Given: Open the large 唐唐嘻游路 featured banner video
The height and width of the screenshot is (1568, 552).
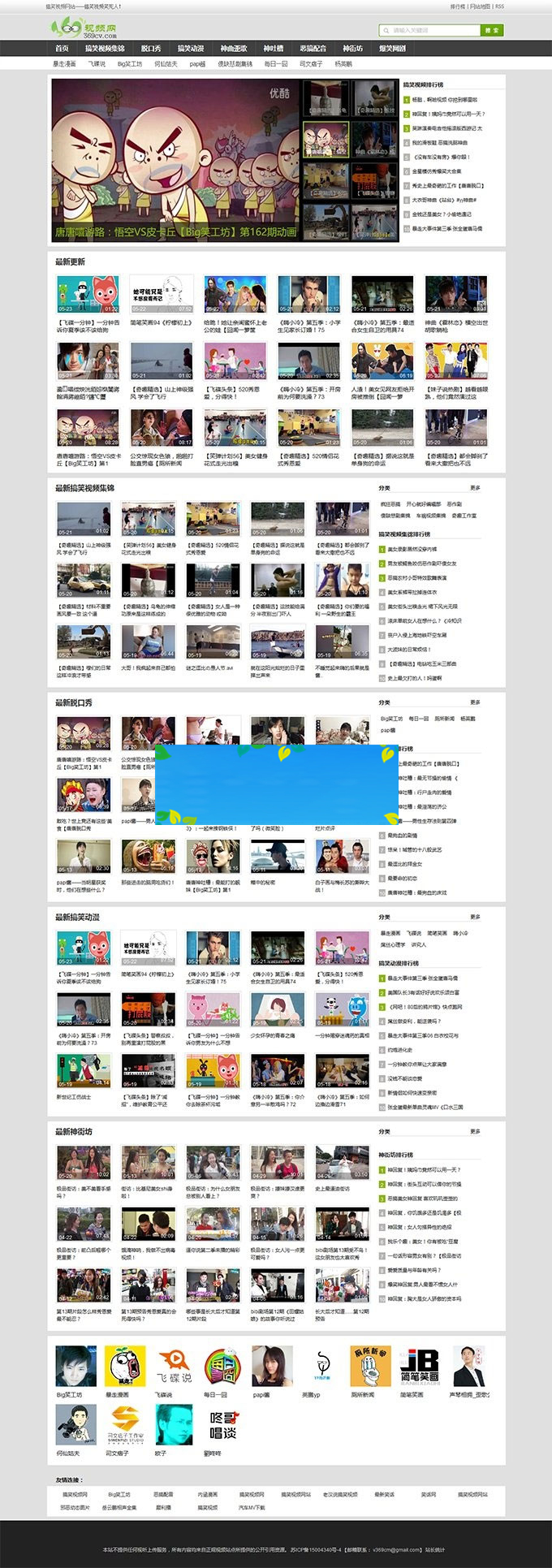Looking at the screenshot, I should (175, 160).
